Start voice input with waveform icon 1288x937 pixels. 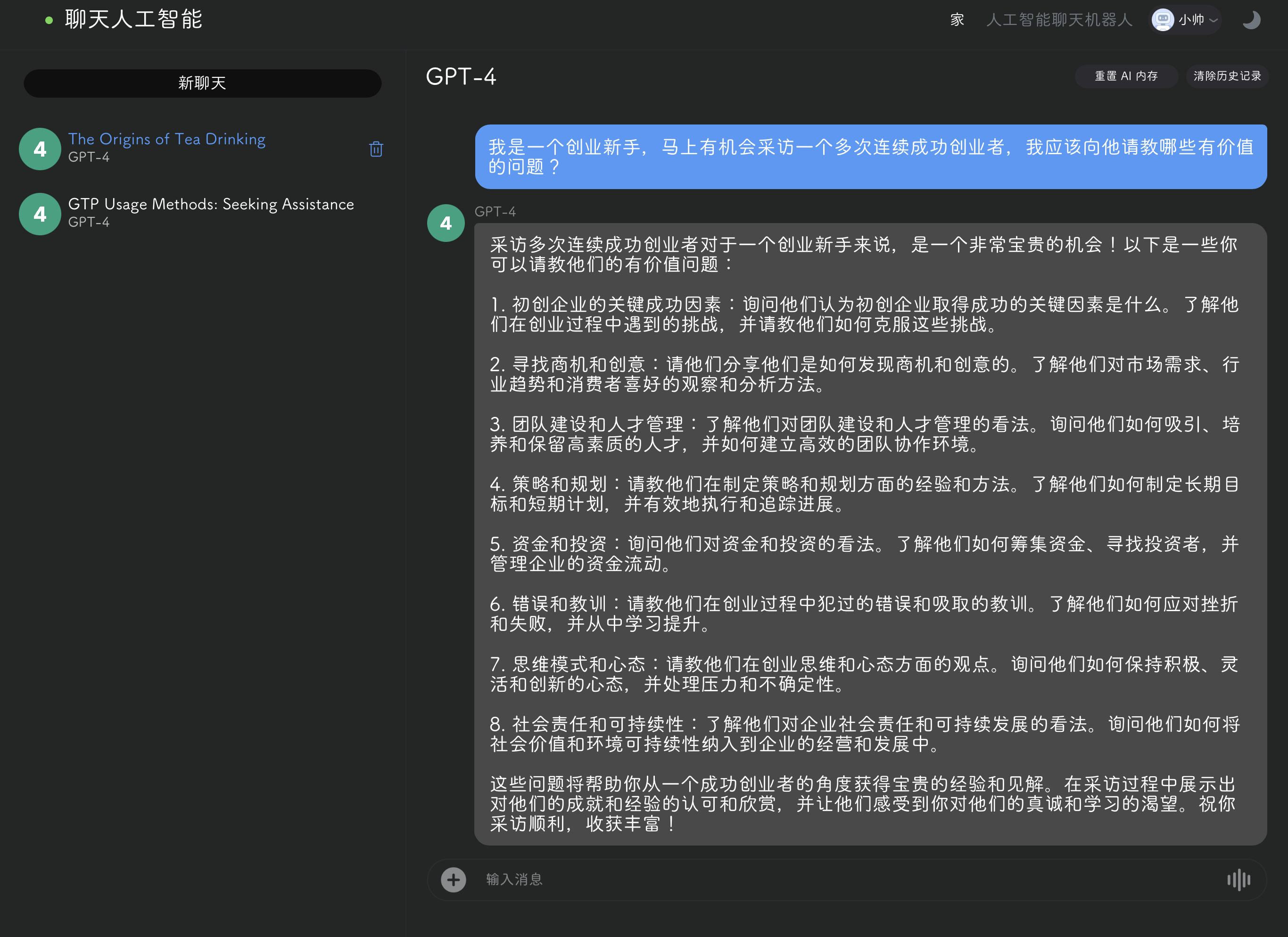pos(1238,879)
